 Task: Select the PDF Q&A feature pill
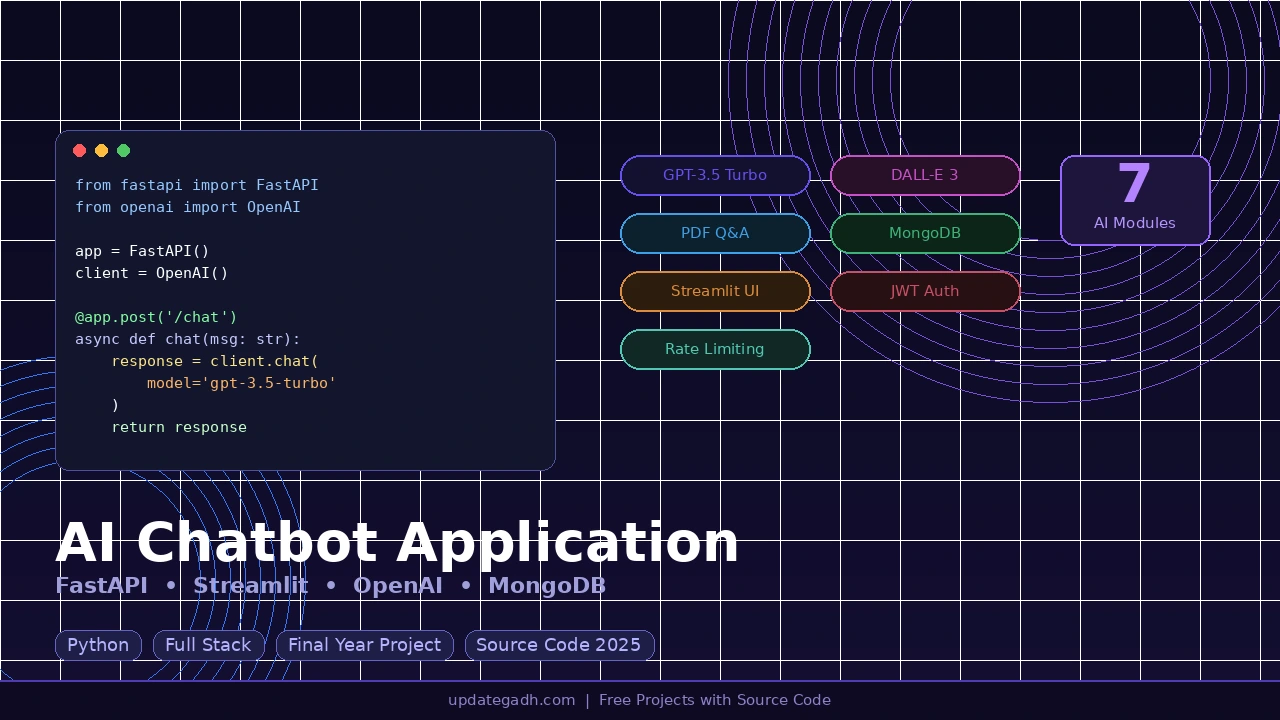715,233
